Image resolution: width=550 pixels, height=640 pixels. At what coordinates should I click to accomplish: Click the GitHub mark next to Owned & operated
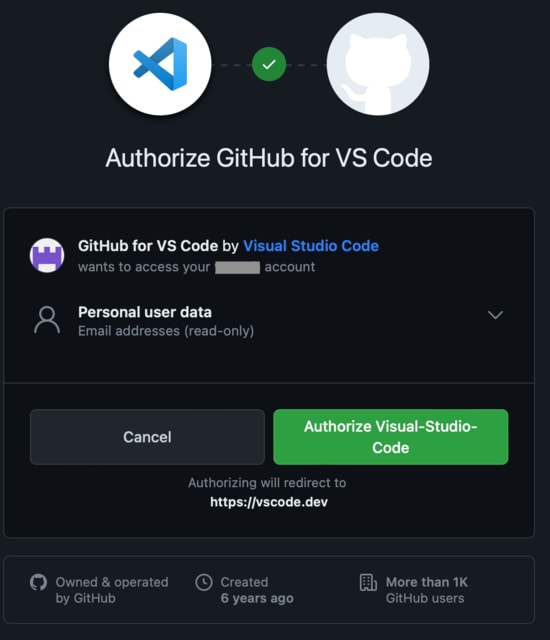(x=38, y=582)
